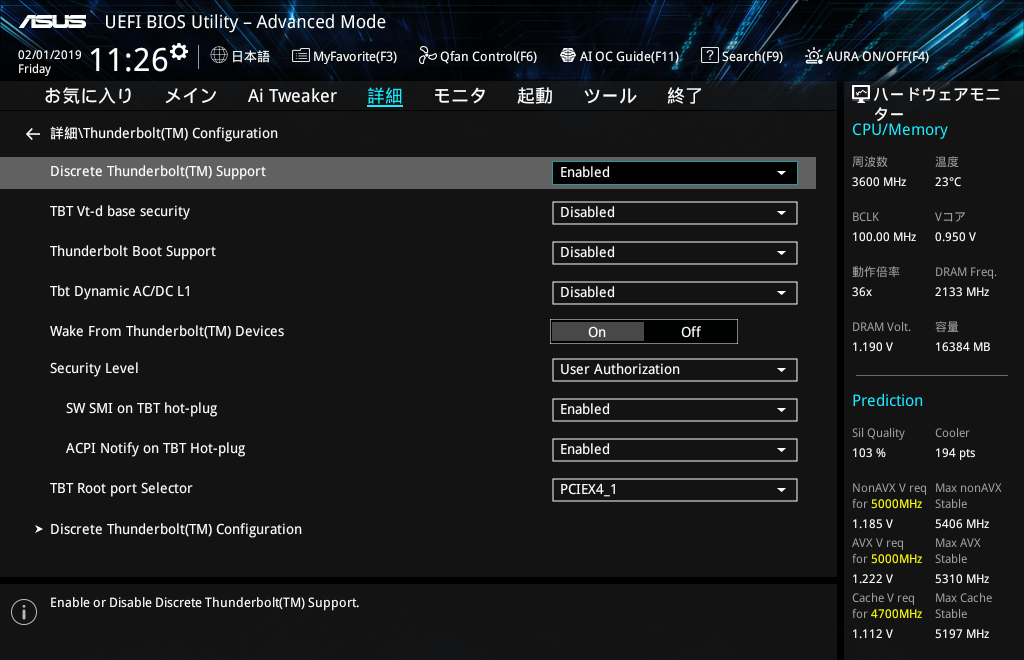Screen dimensions: 1024x660
Task: Click the TBT Vt-d base security label
Action: pos(120,212)
